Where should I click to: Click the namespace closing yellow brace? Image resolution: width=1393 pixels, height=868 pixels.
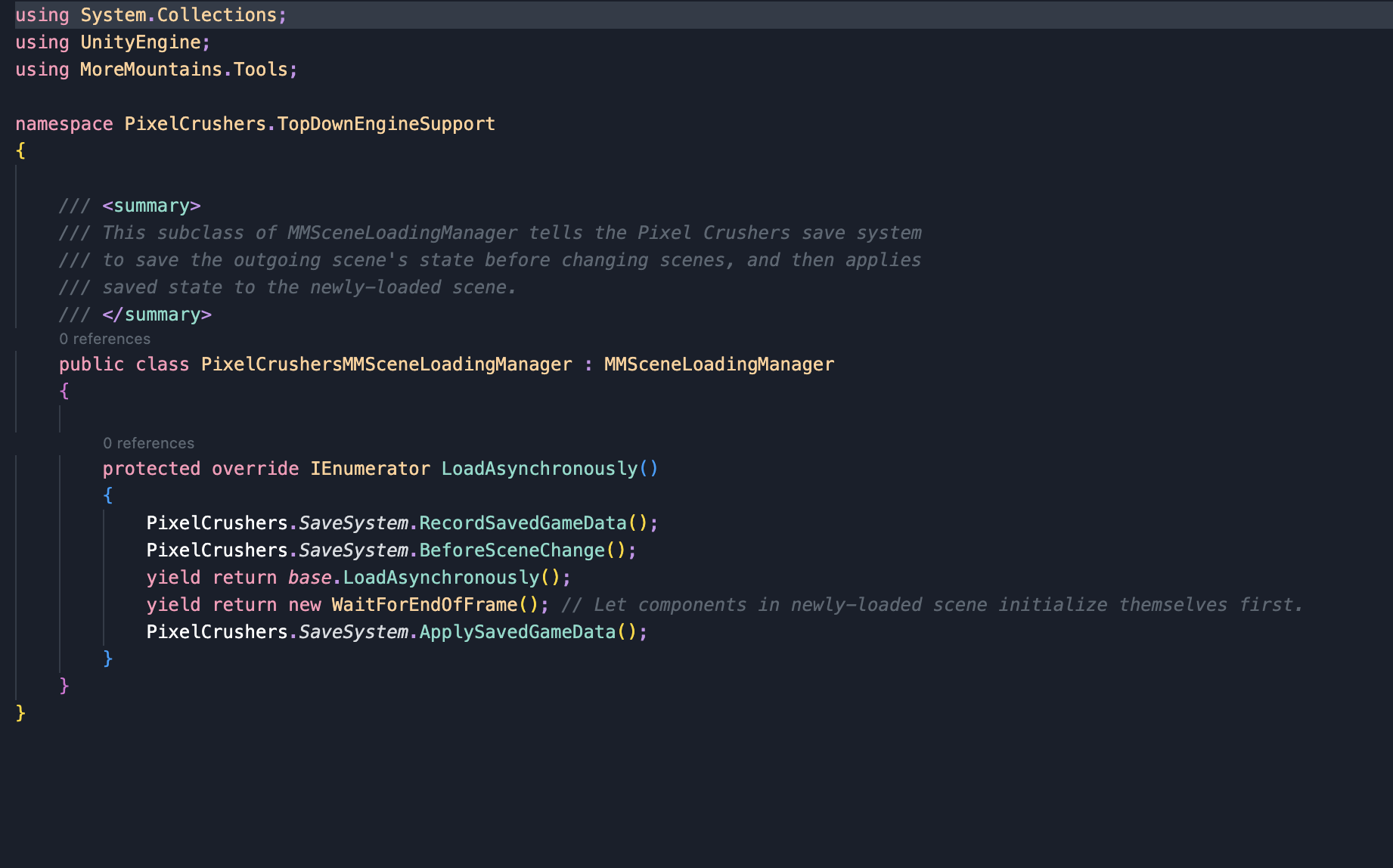tap(20, 713)
